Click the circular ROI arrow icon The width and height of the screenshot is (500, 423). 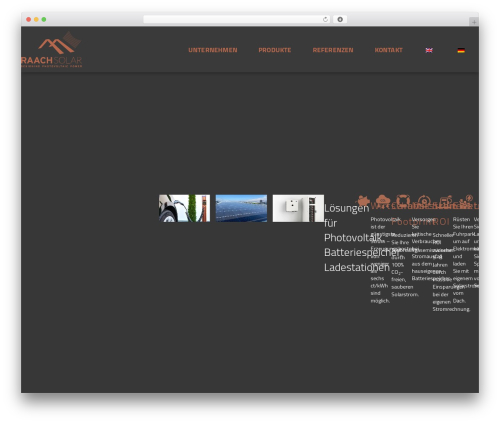point(424,201)
